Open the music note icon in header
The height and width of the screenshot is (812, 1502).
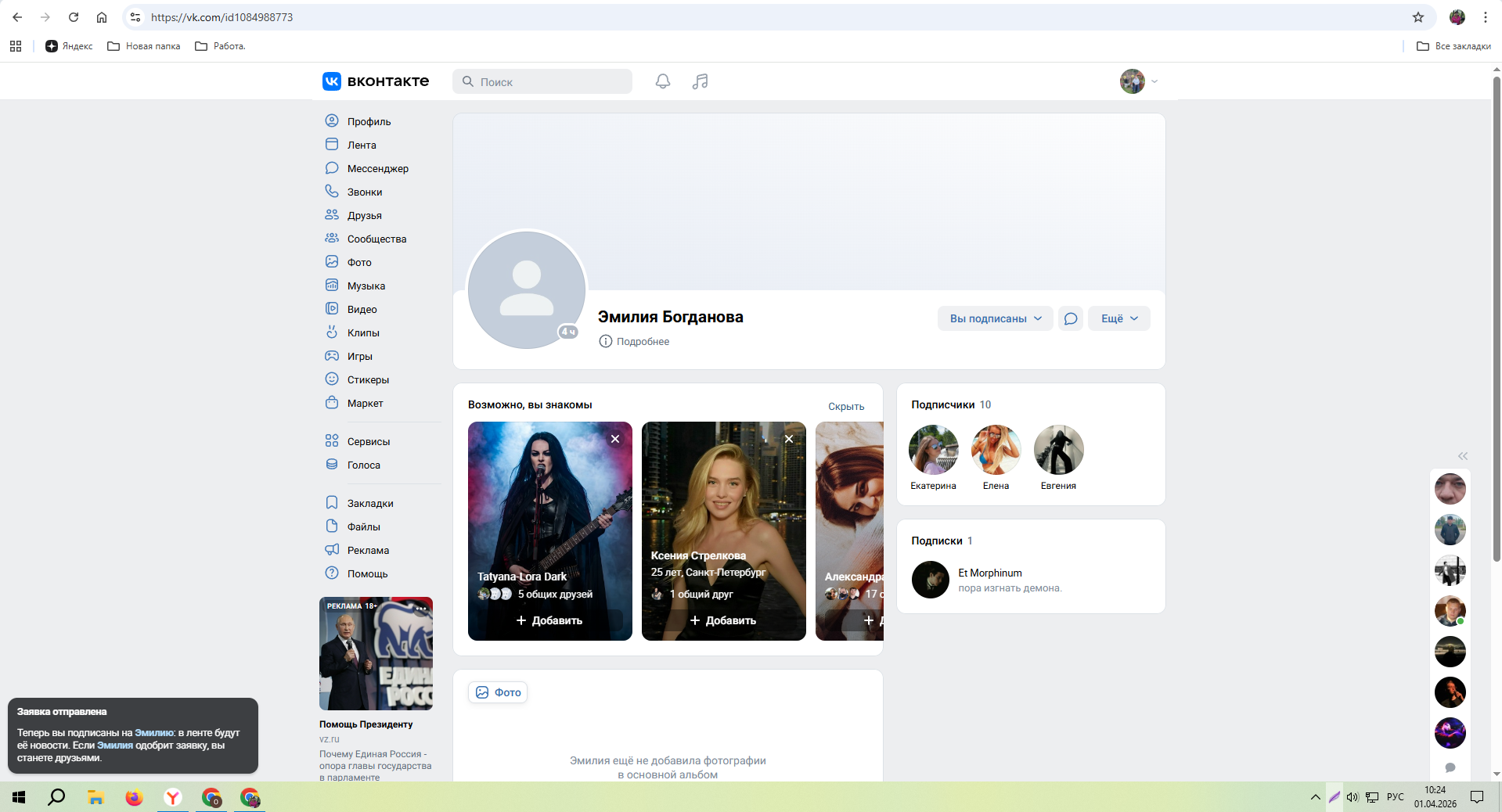701,81
